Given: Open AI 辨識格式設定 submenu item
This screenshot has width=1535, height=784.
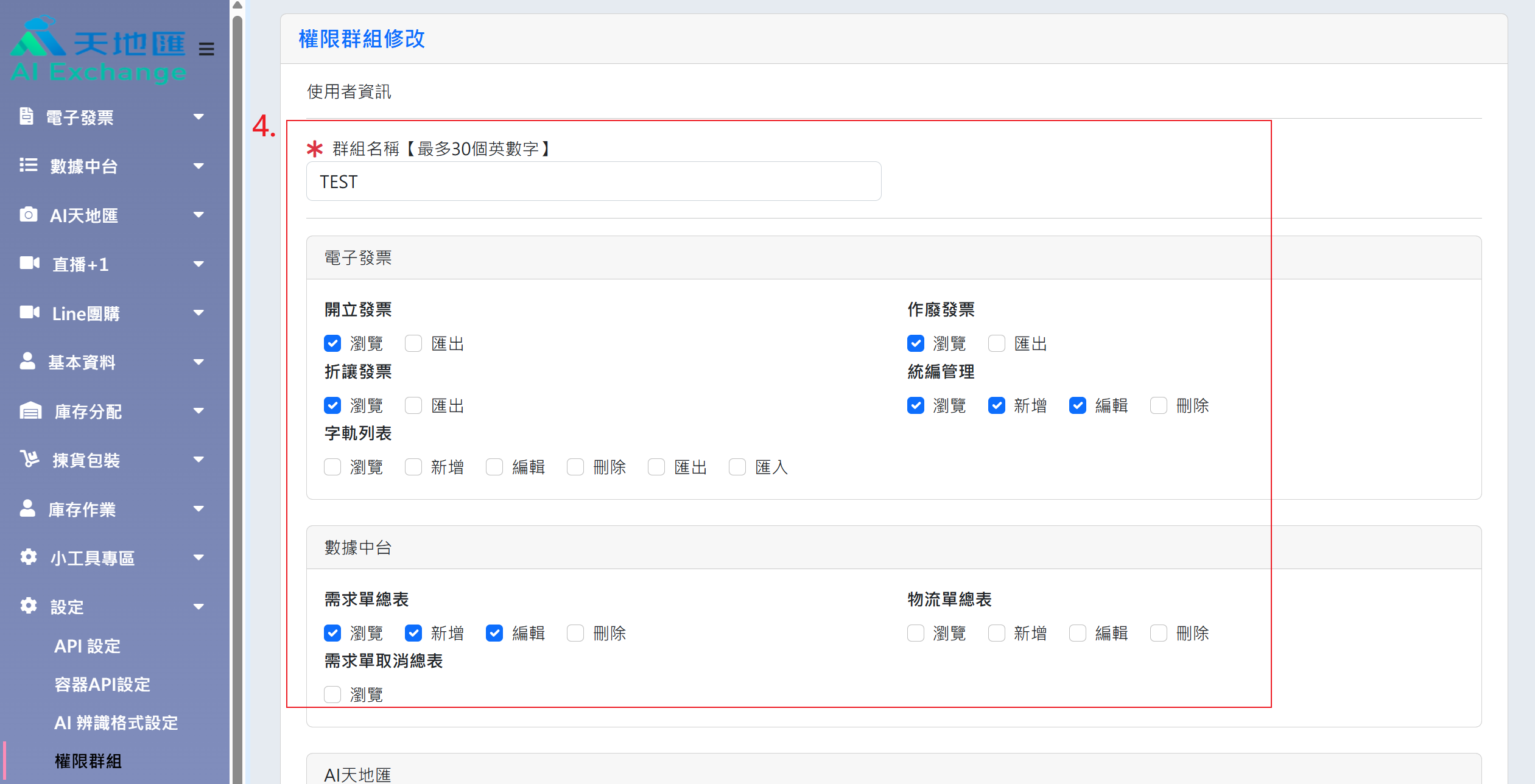Looking at the screenshot, I should (116, 723).
